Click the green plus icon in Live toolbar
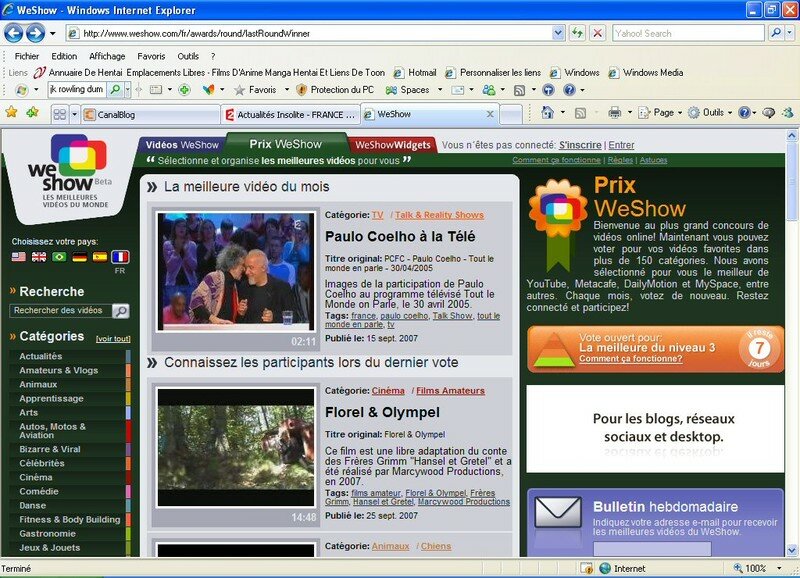Viewport: 800px width, 578px height. (x=184, y=90)
